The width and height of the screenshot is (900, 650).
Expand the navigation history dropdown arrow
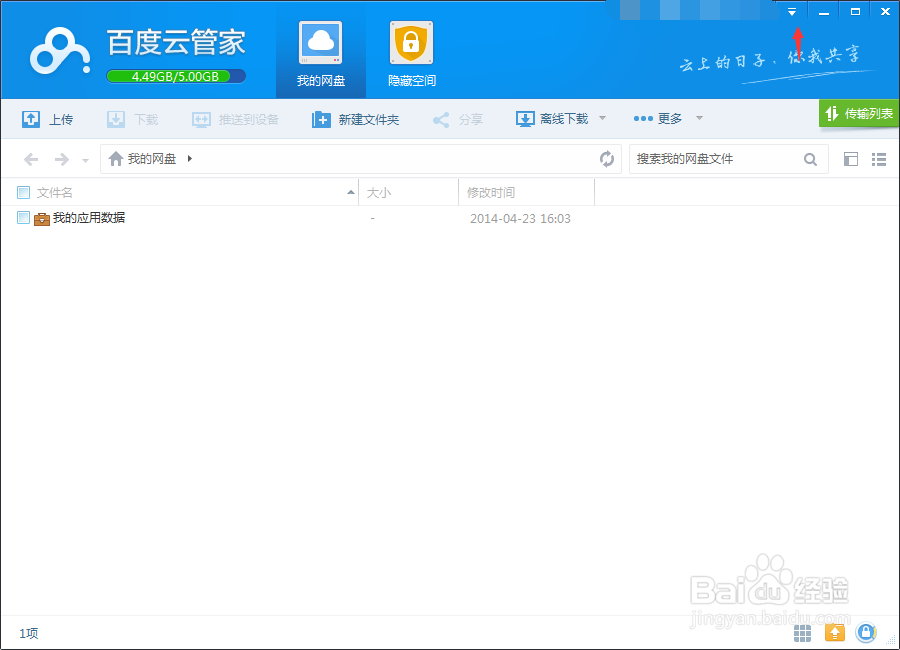pos(85,158)
